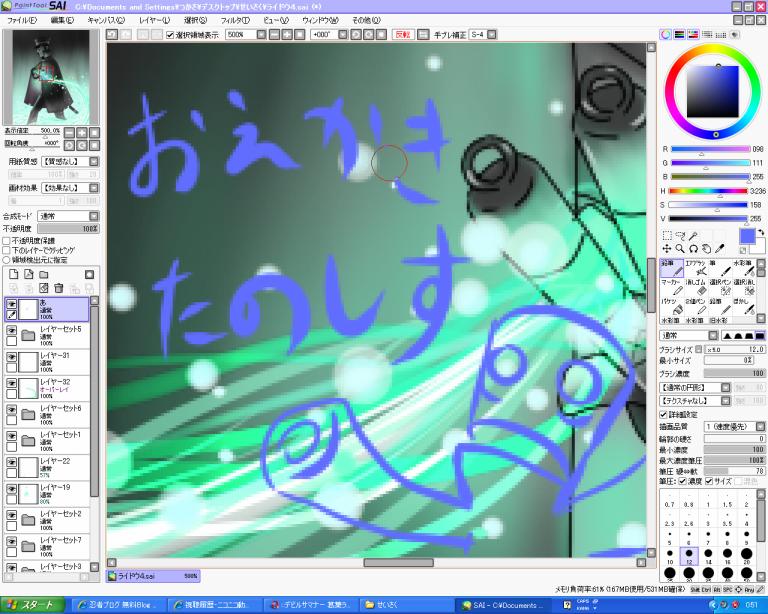Viewport: 768px width, 614px height.
Task: Open the 編集(E) menu
Action: coord(62,20)
